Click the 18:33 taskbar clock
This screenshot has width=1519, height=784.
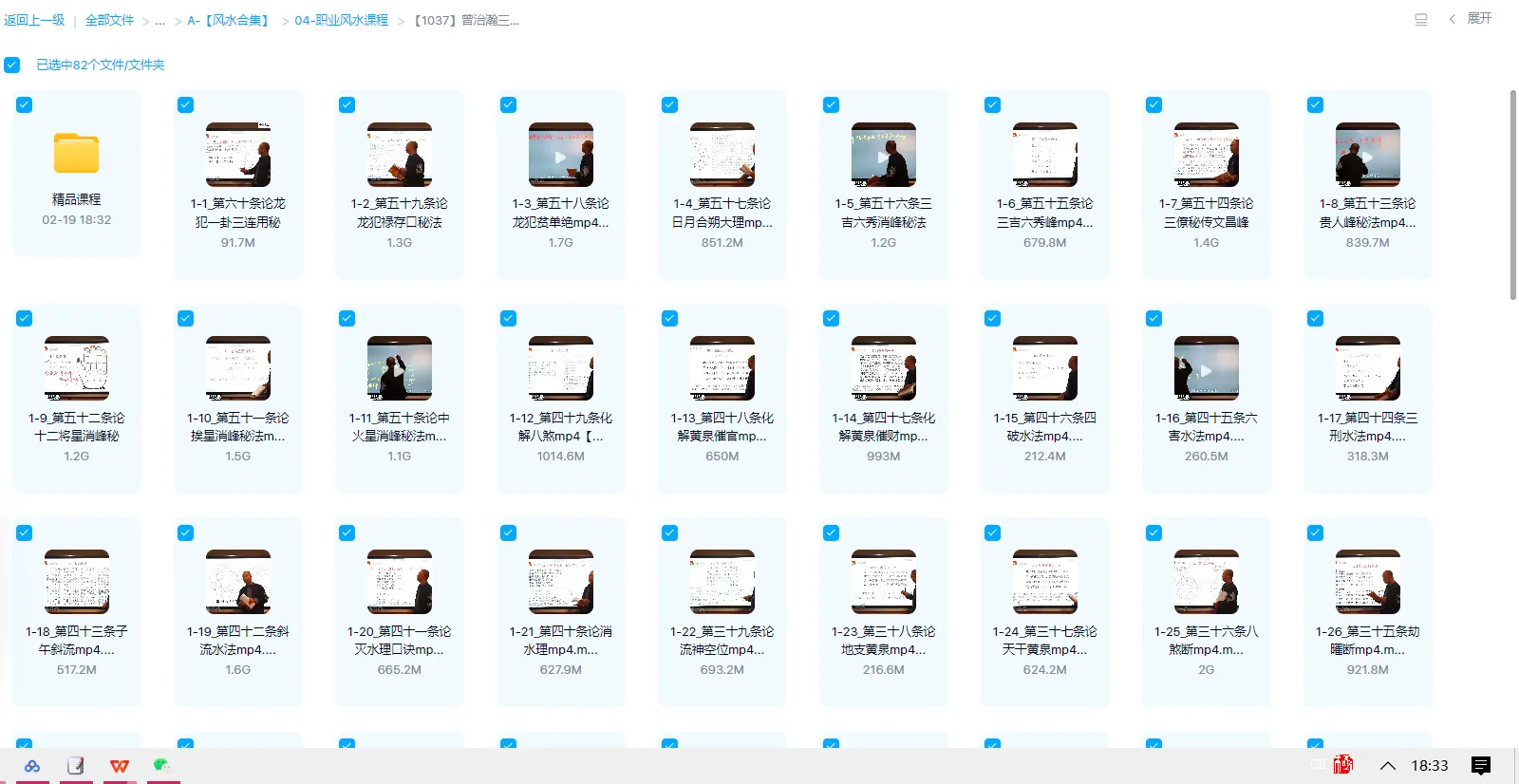(1430, 766)
